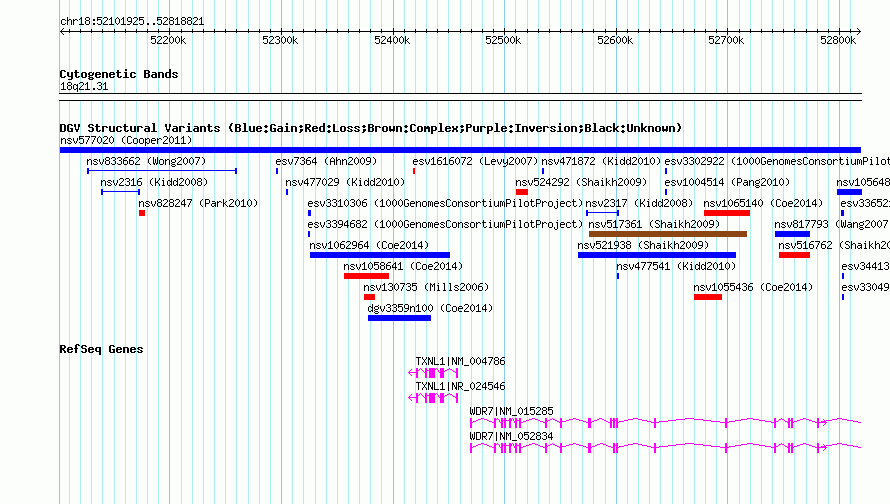
Task: Click nsv817793 variant label
Action: [x=832, y=224]
